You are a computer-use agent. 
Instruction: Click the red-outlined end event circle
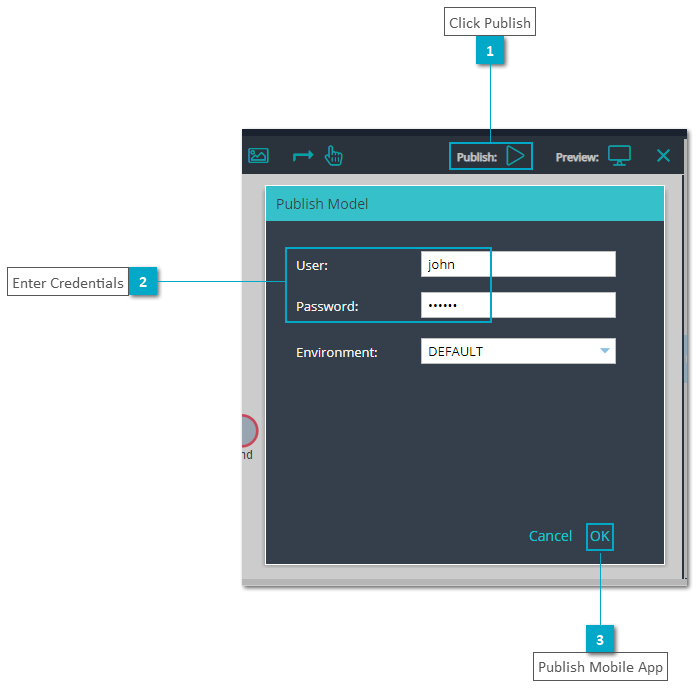[250, 431]
